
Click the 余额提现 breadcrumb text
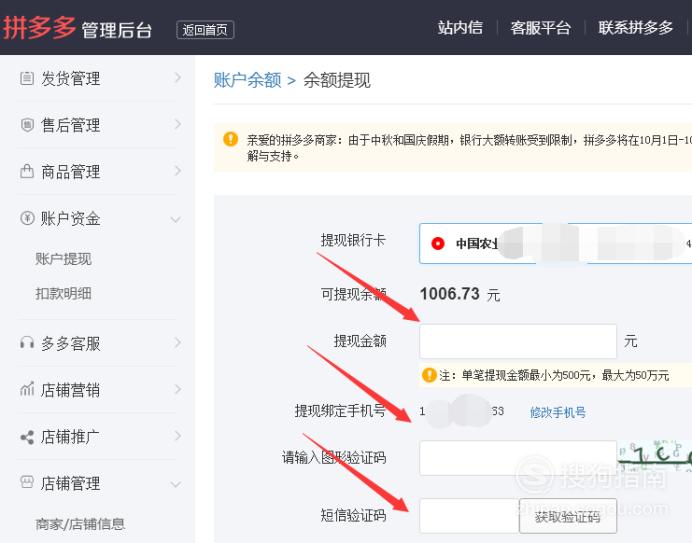coord(337,80)
